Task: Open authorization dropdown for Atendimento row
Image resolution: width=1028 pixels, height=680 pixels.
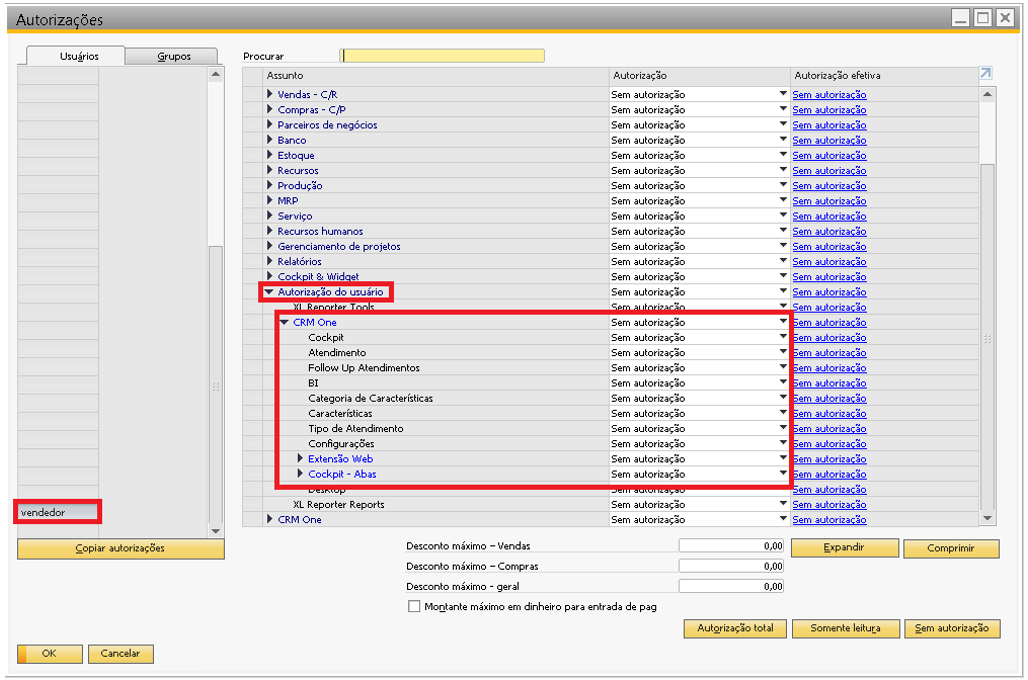Action: 783,351
